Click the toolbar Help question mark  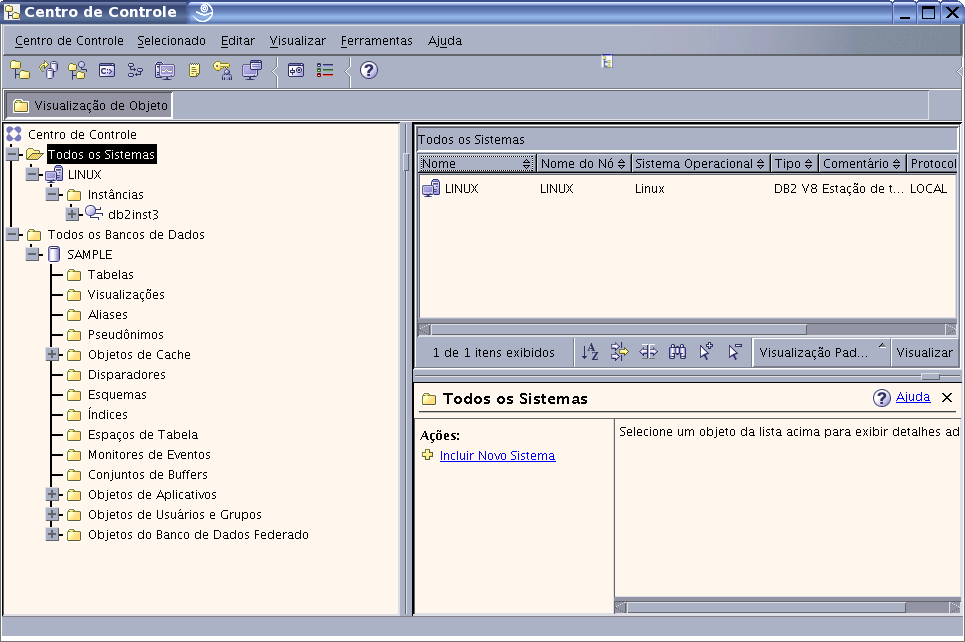click(369, 70)
